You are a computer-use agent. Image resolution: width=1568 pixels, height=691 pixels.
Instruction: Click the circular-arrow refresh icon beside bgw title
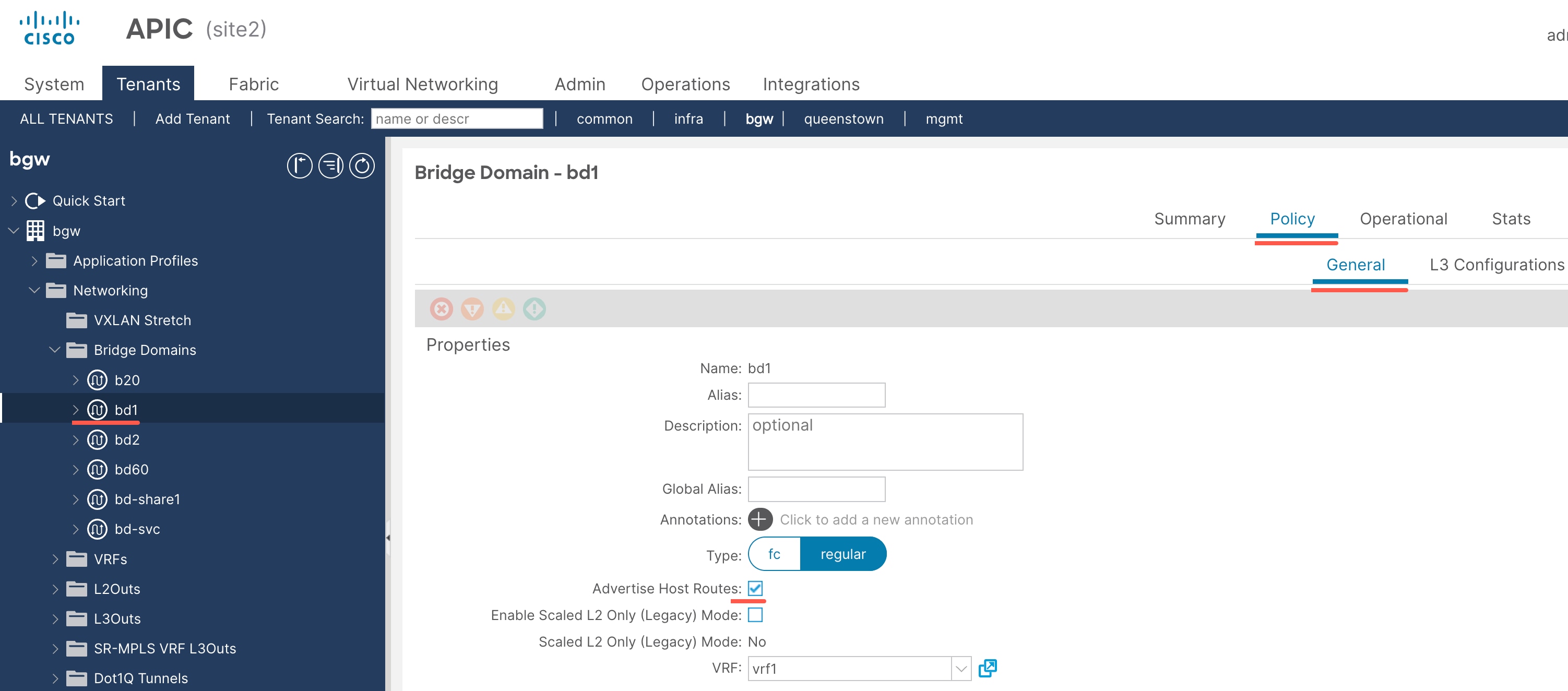(x=362, y=165)
